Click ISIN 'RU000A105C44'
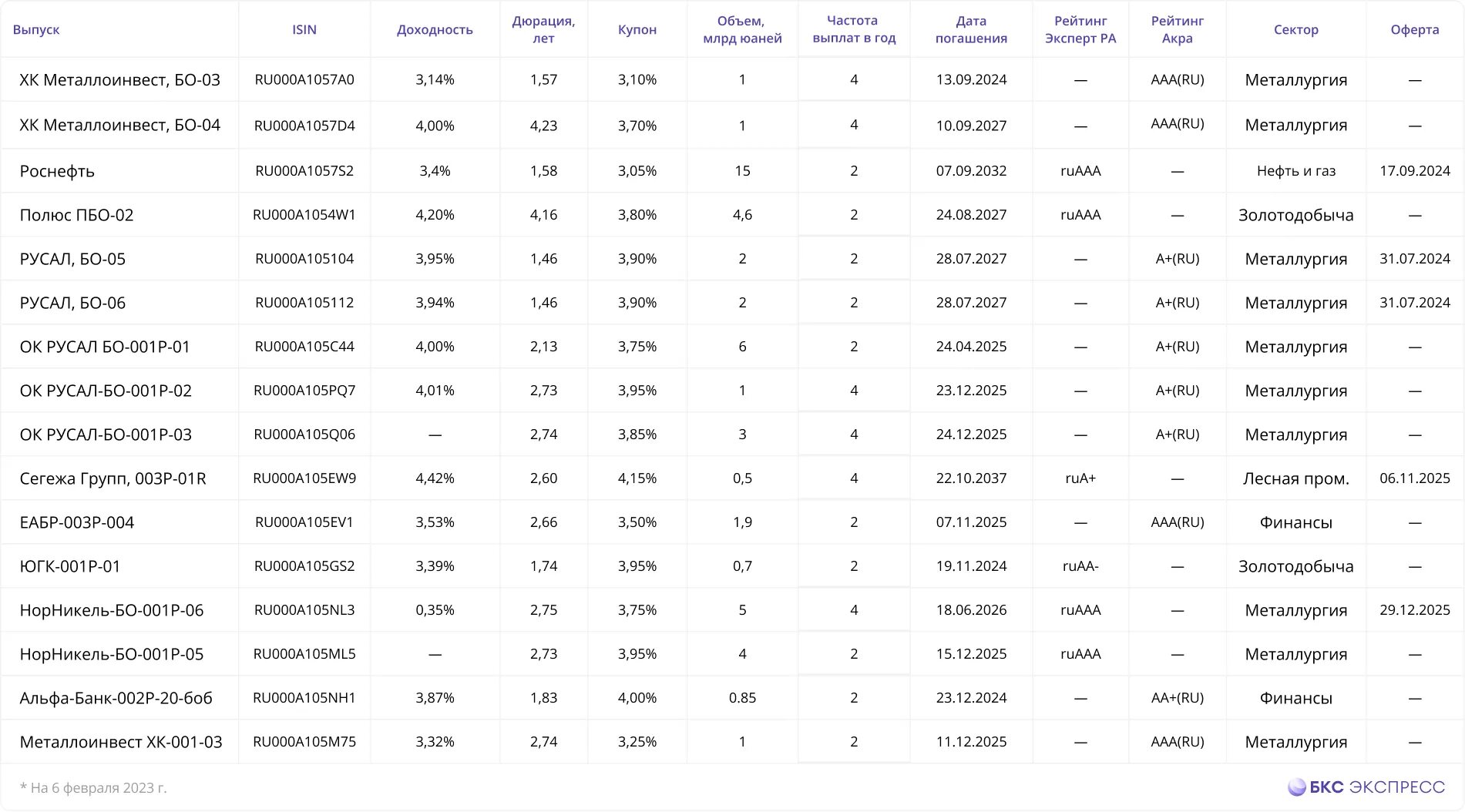 (x=304, y=346)
